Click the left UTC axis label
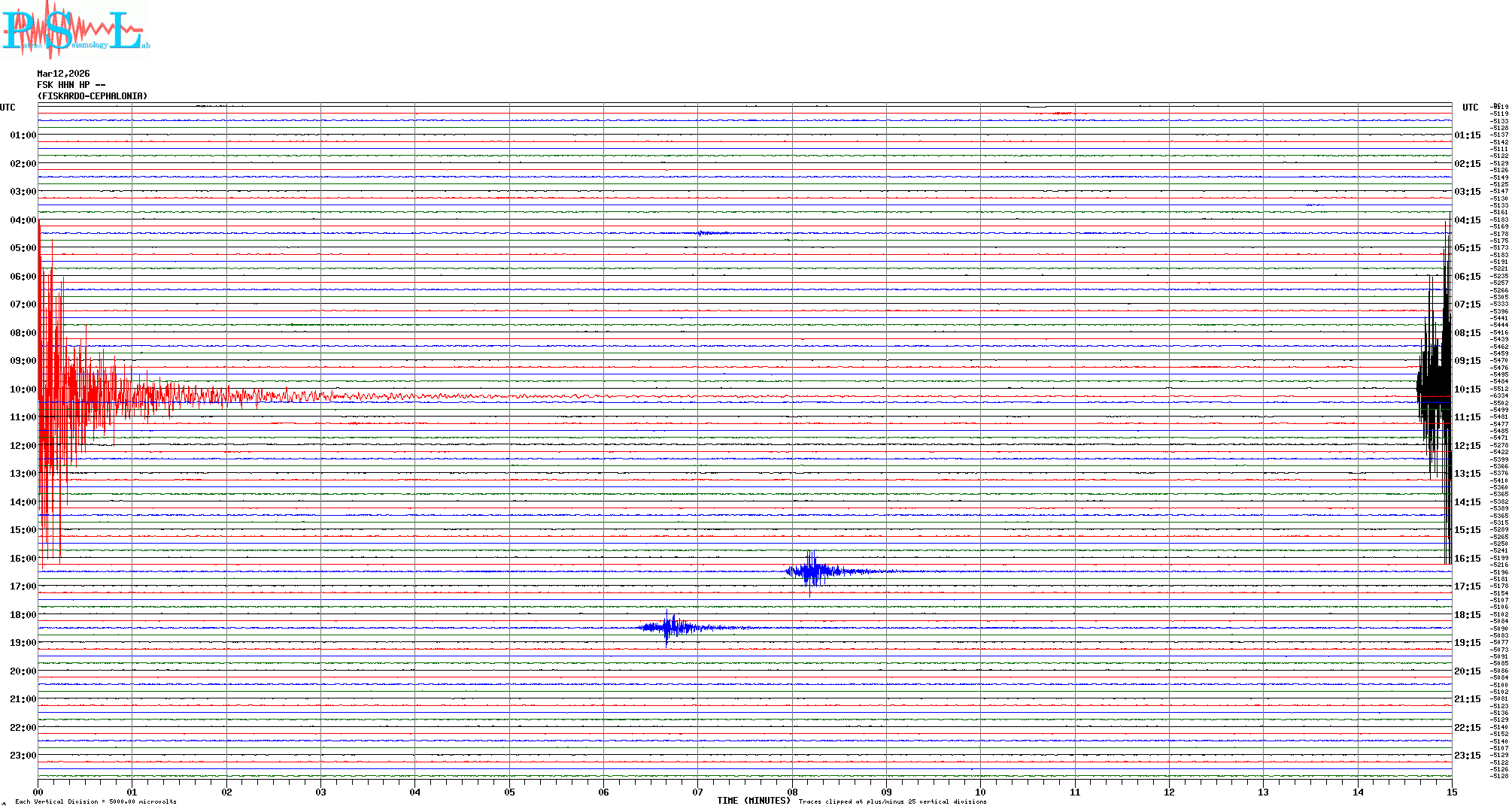This screenshot has width=1512, height=812. point(8,108)
